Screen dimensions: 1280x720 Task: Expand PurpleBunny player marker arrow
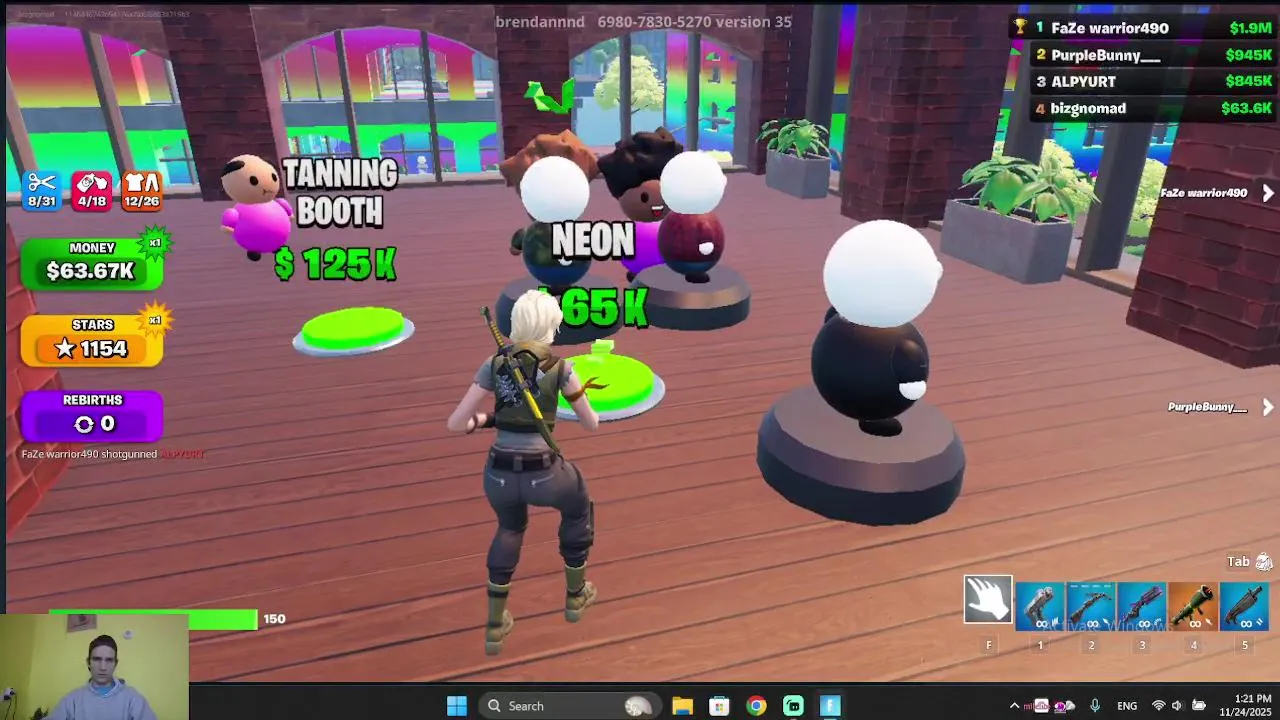1268,407
